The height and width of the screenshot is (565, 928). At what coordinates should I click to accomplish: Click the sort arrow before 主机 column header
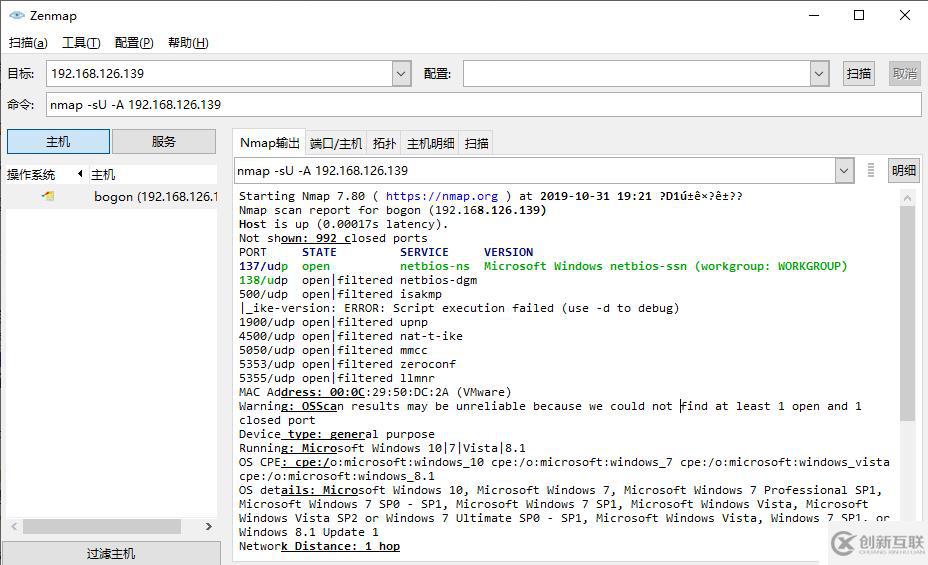[x=80, y=174]
